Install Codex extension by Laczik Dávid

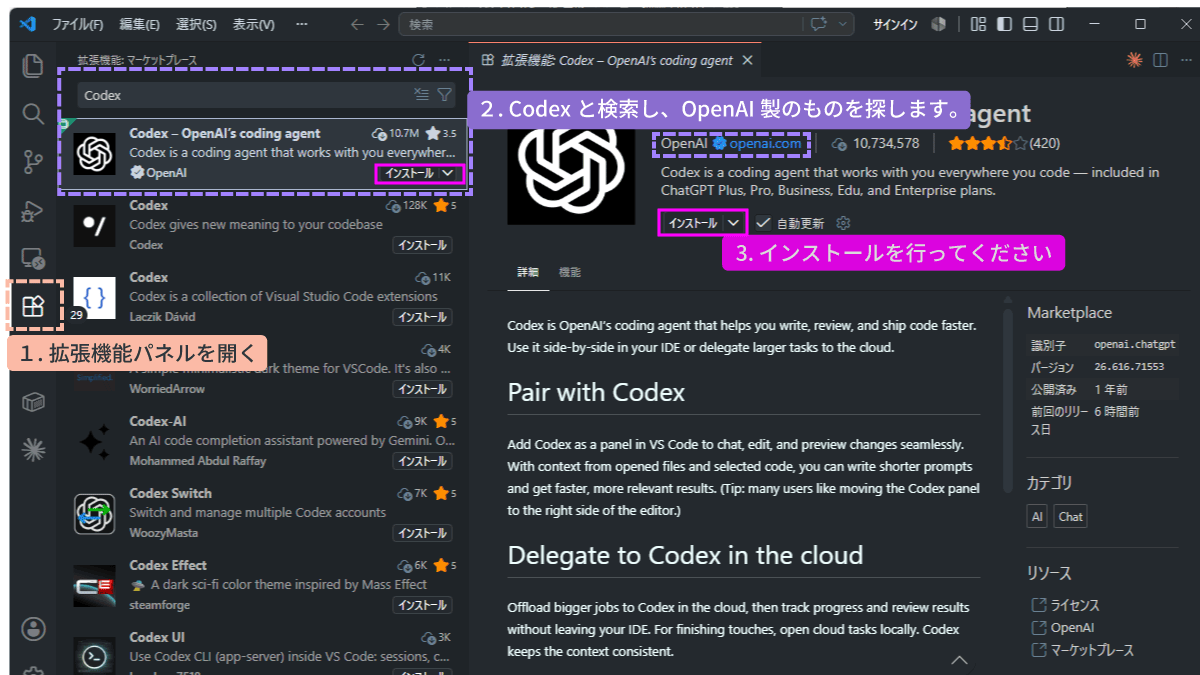(422, 317)
